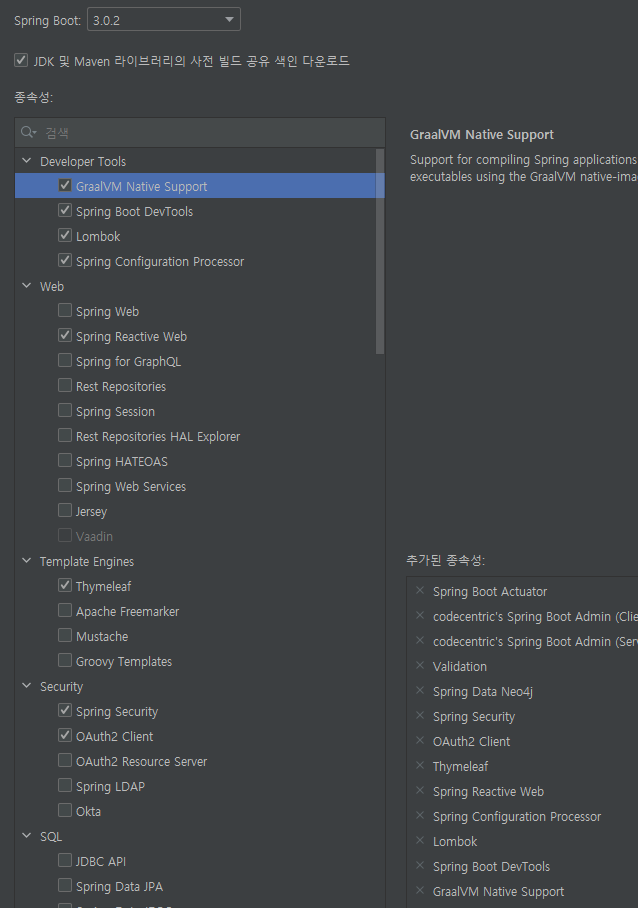Check the Jersey dependency
Screen dimensions: 638x908
tap(65, 510)
